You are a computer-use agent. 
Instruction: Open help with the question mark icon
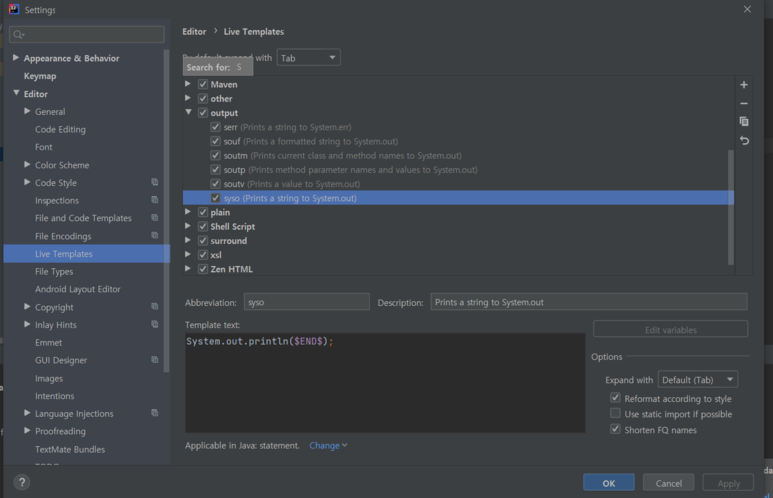(x=22, y=482)
